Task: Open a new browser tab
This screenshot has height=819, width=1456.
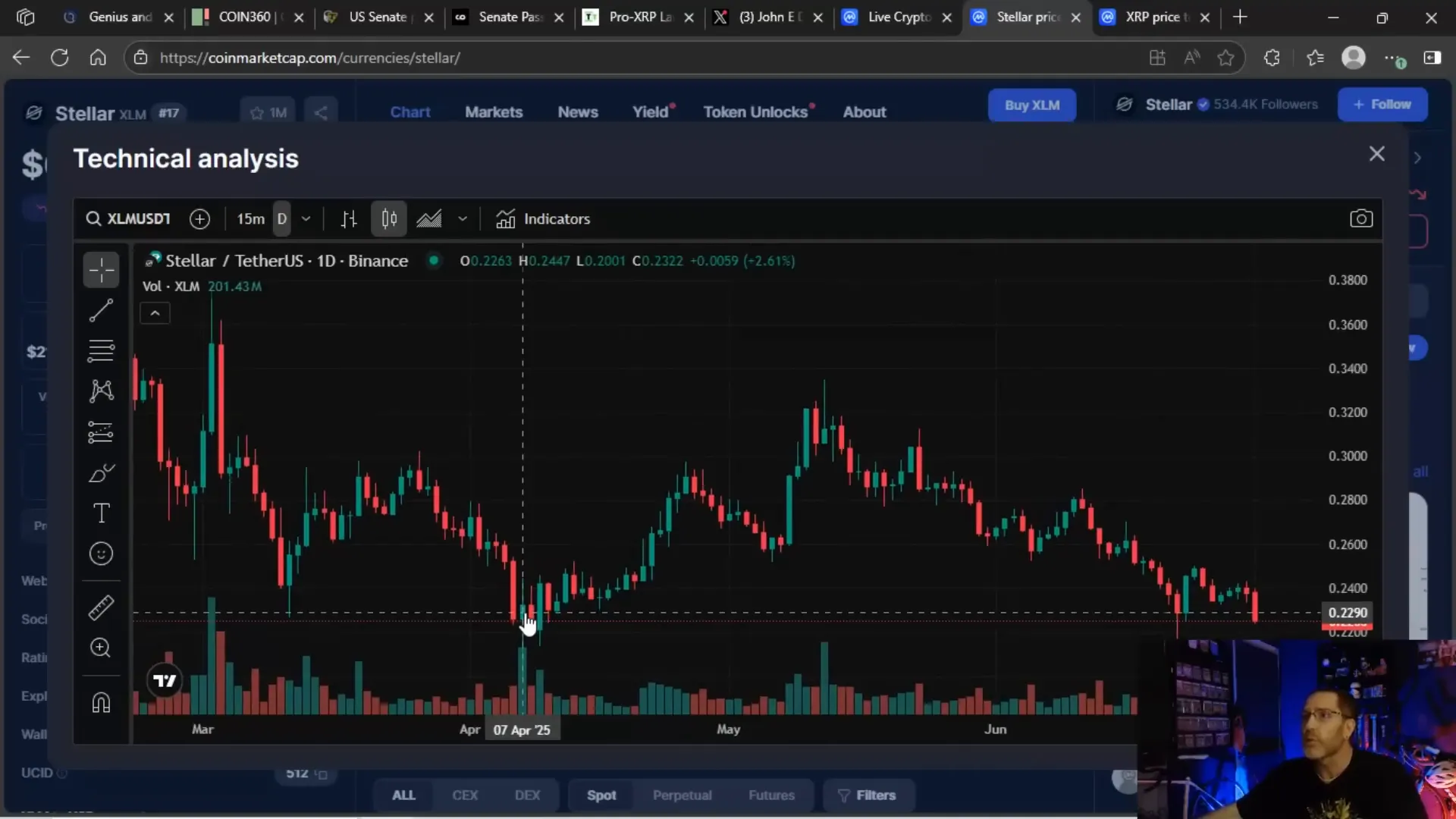Action: pyautogui.click(x=1240, y=17)
